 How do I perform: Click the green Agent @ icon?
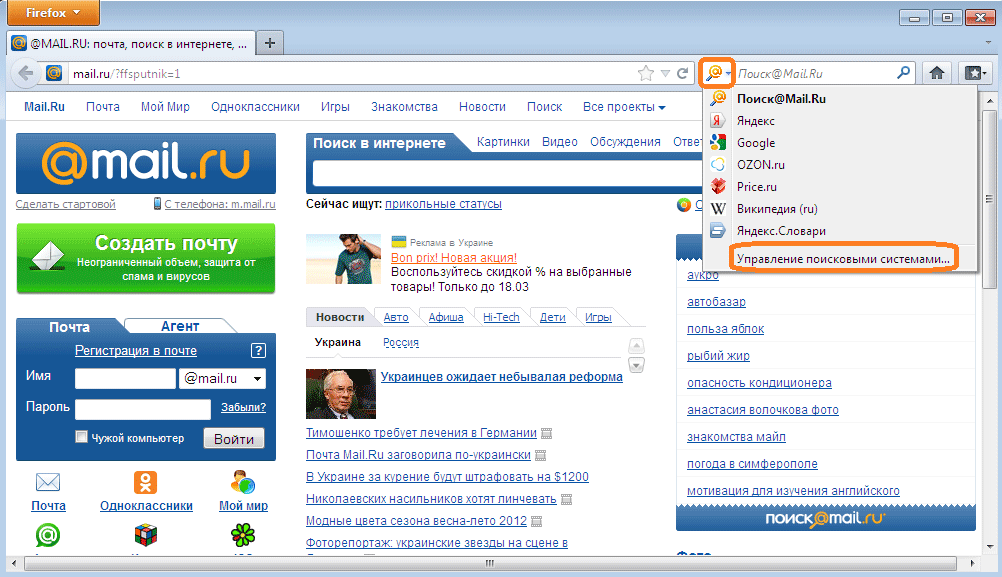point(48,535)
